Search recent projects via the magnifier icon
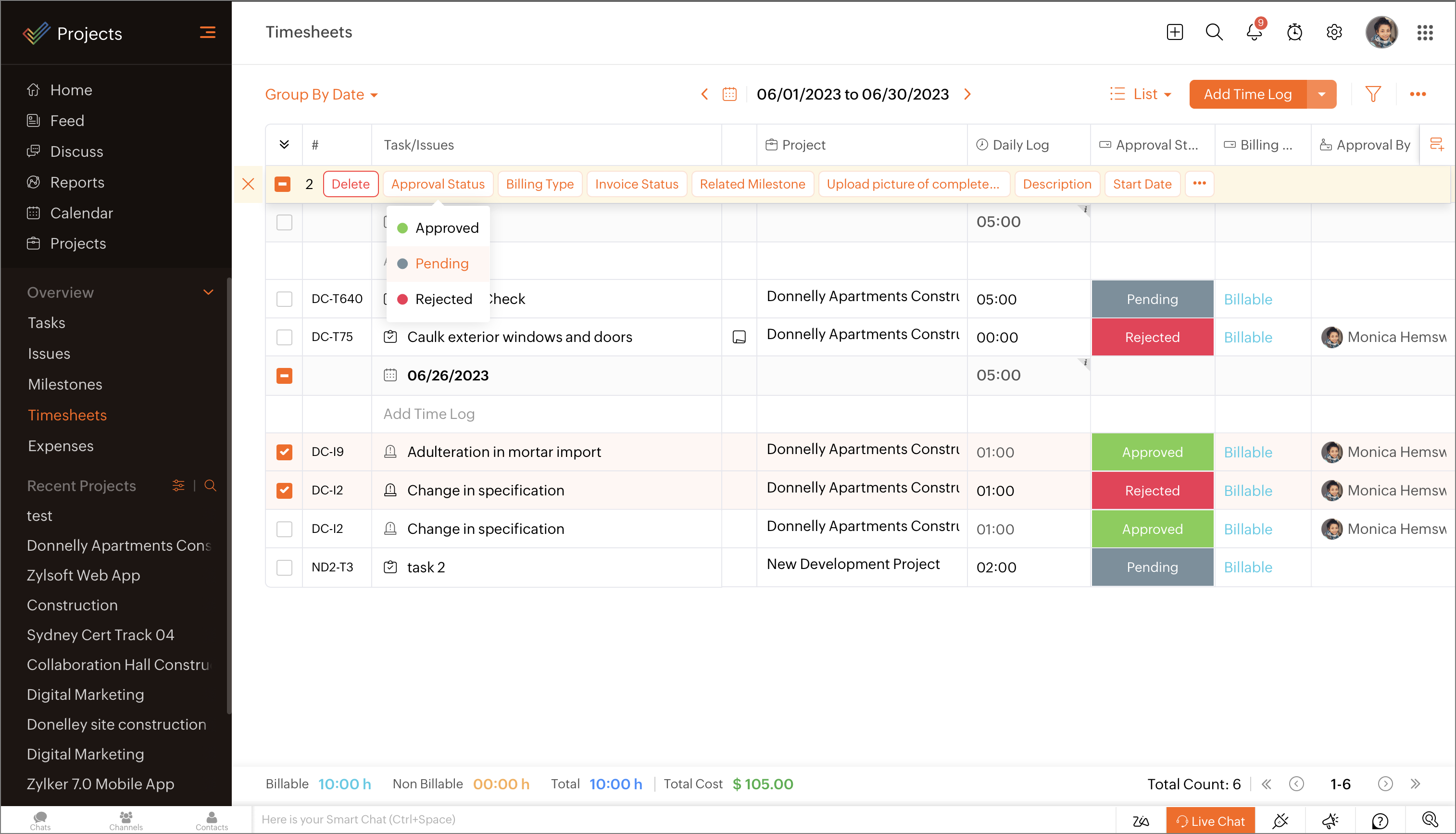 (210, 486)
